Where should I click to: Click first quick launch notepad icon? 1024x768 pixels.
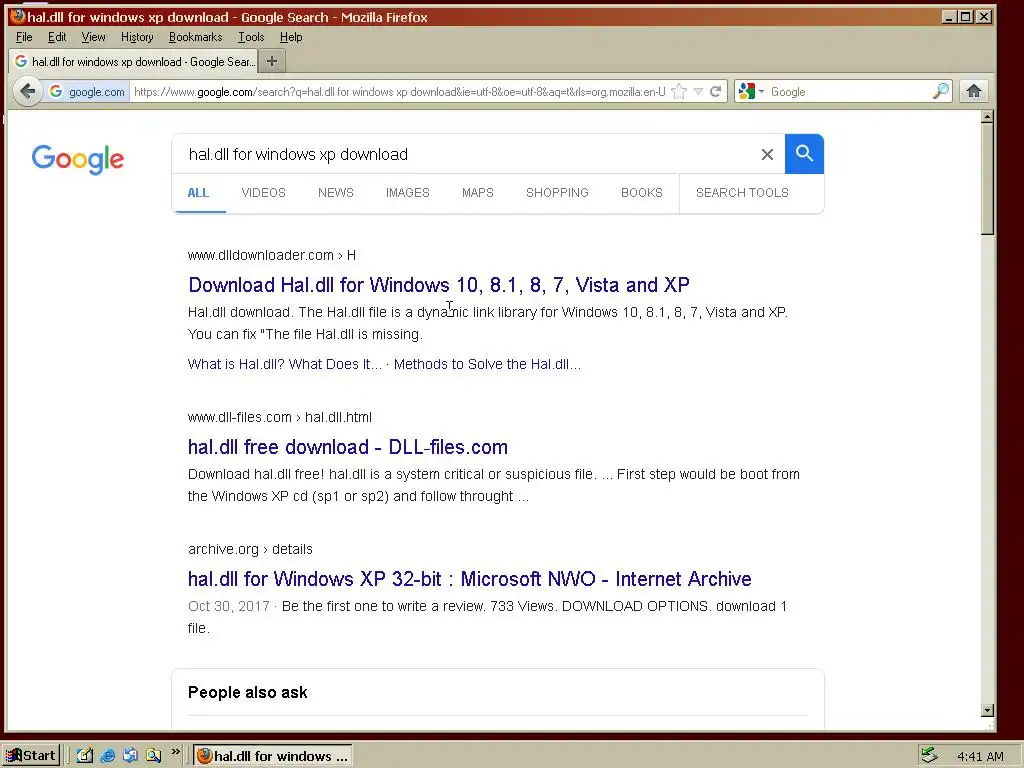[x=85, y=756]
